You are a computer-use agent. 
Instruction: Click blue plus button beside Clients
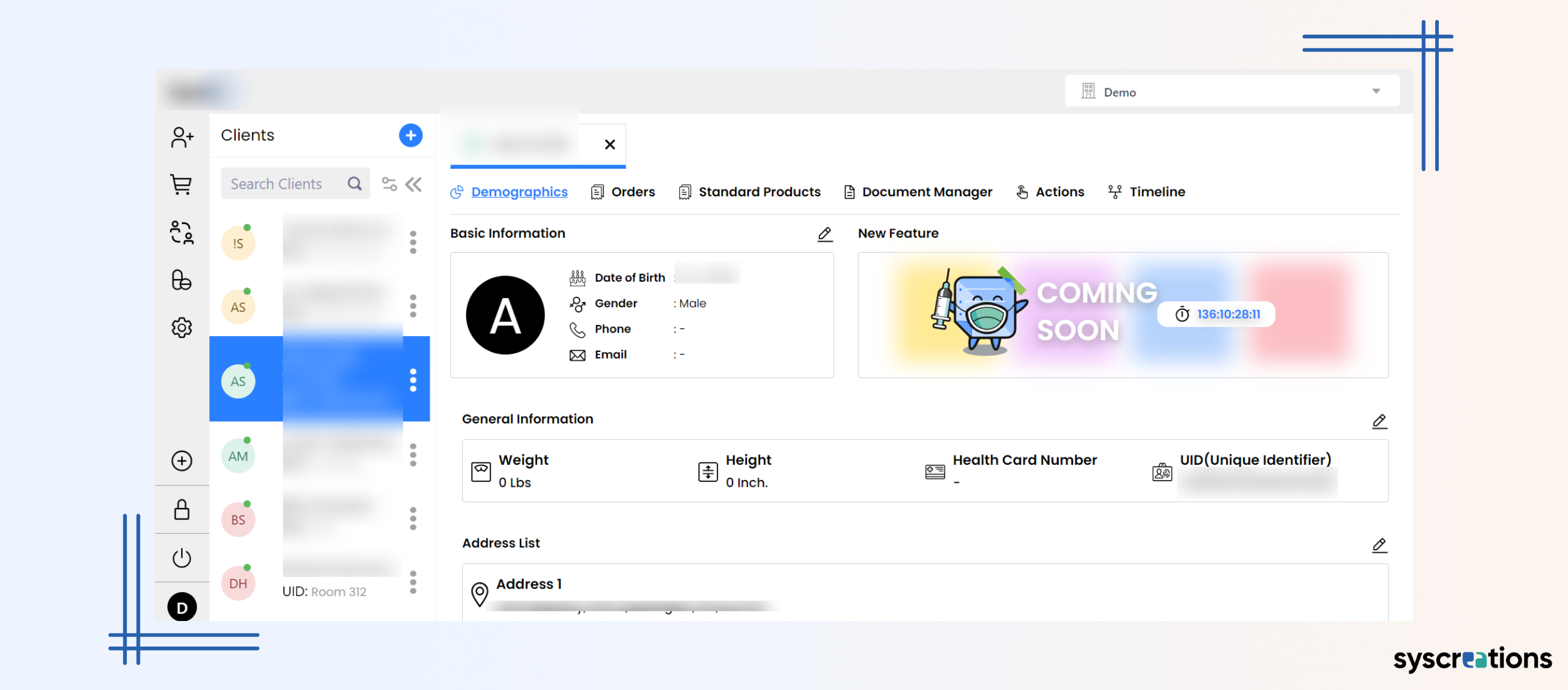tap(411, 135)
